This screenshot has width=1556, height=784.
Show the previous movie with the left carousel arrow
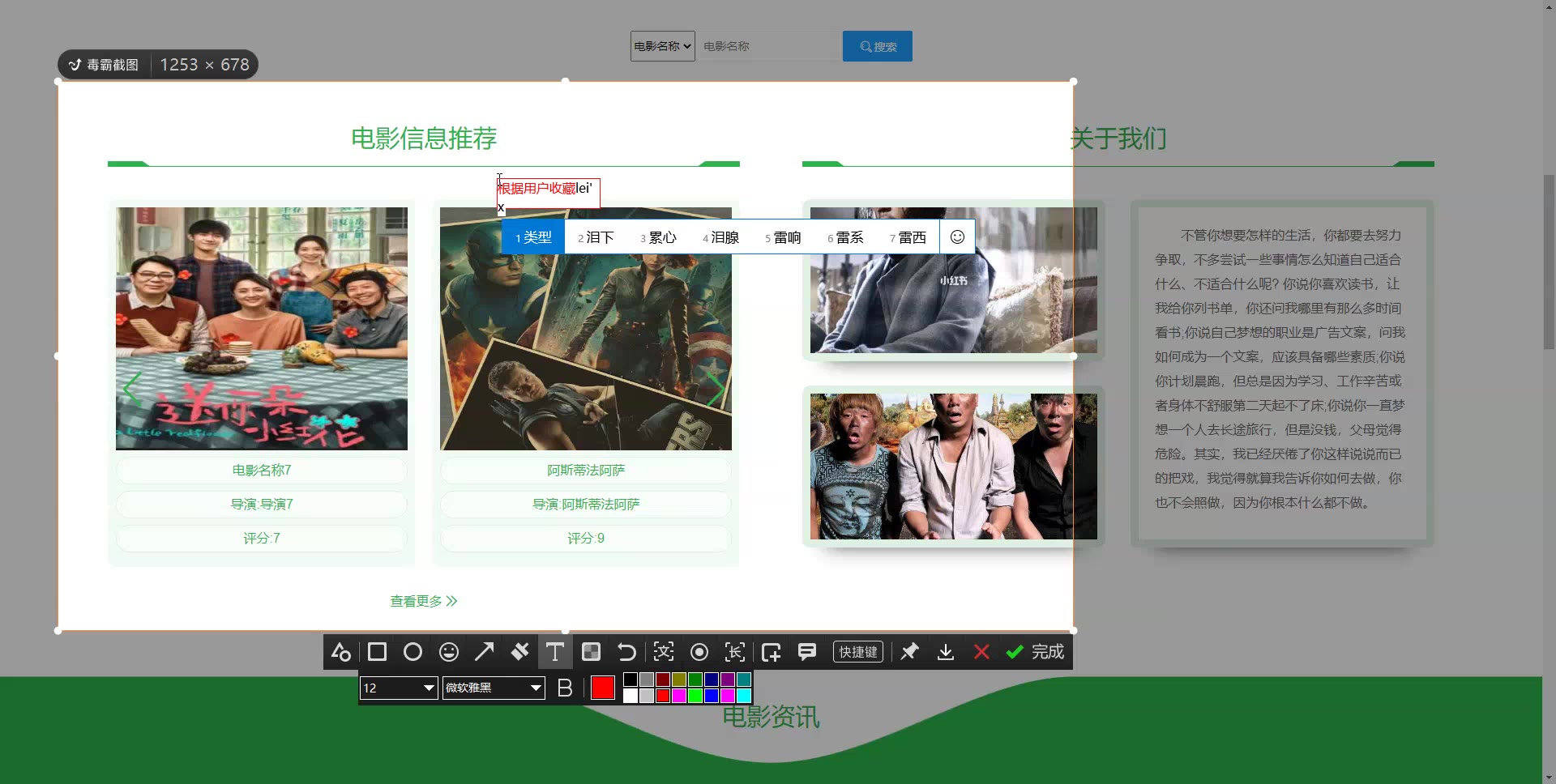[x=132, y=389]
